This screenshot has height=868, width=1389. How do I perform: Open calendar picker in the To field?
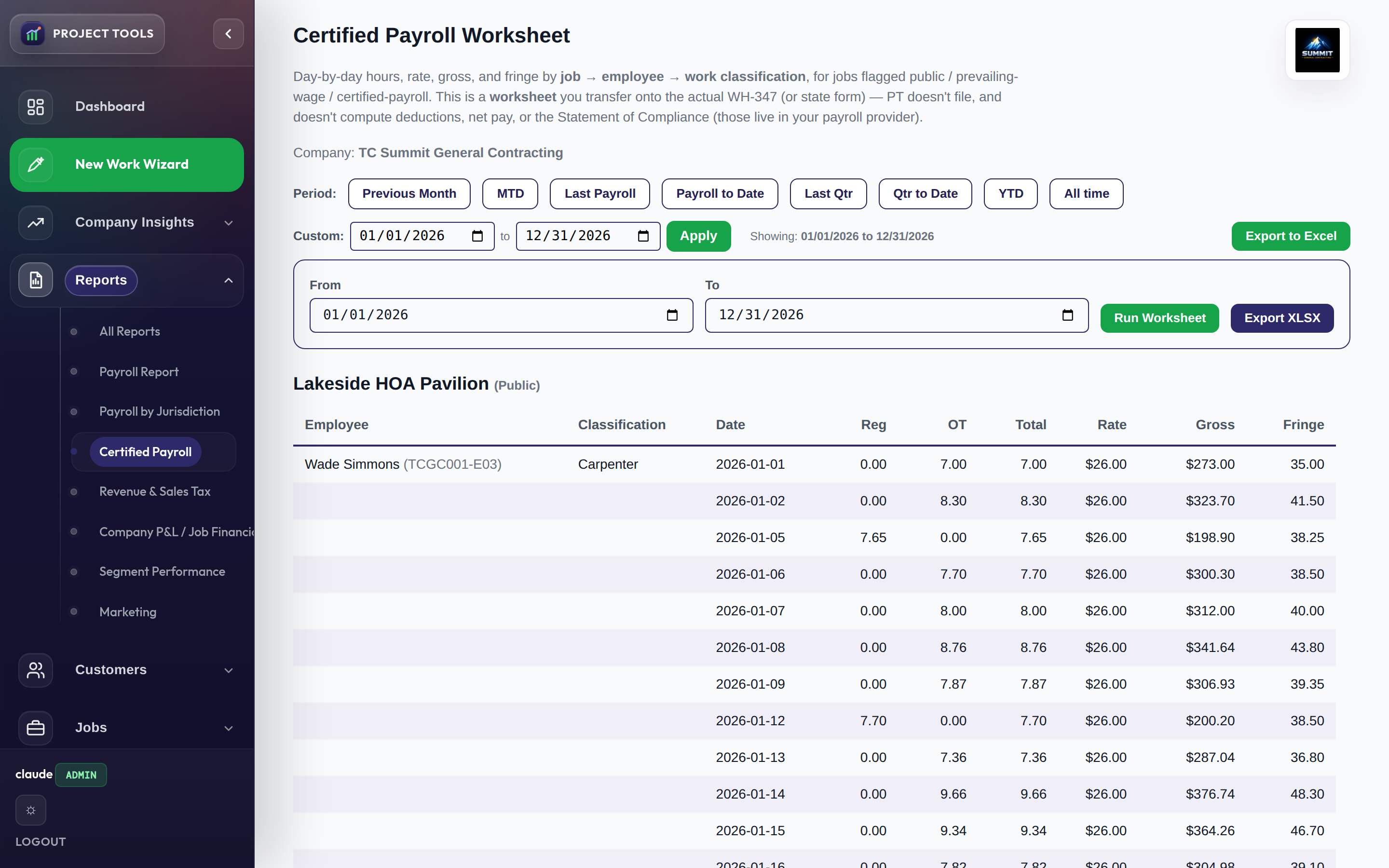1068,315
